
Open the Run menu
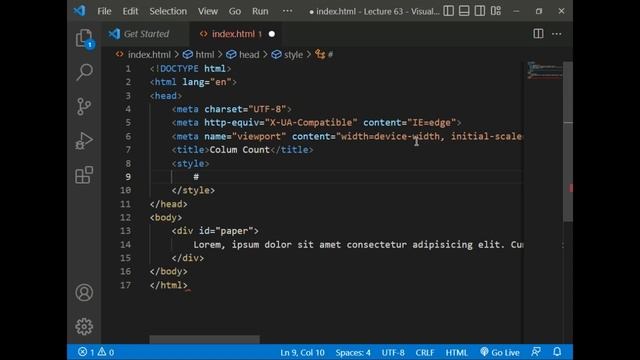click(x=260, y=11)
